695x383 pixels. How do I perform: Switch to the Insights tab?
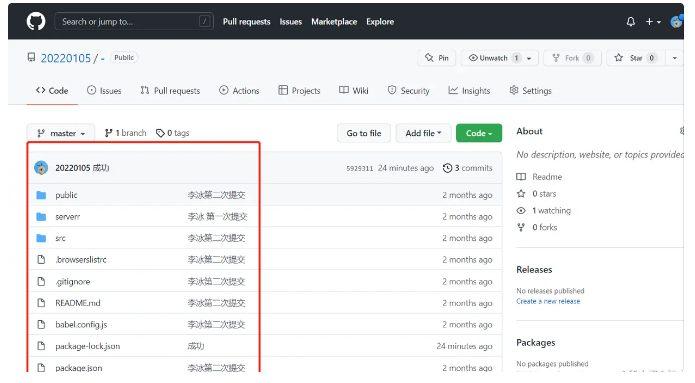click(469, 90)
